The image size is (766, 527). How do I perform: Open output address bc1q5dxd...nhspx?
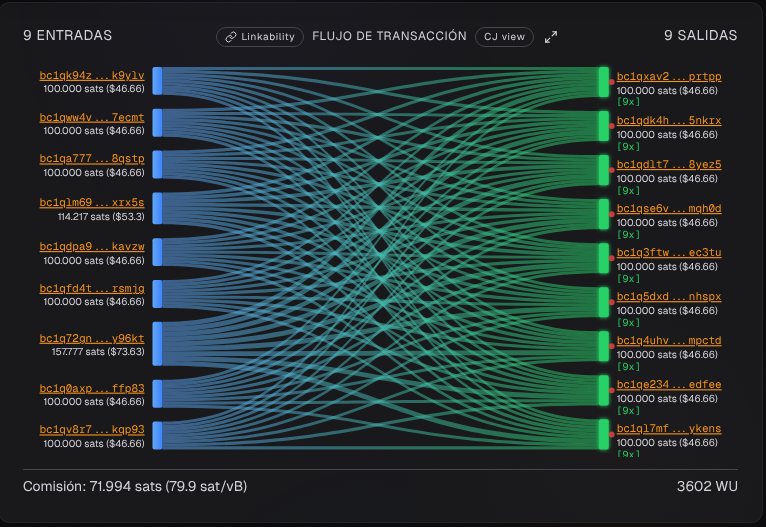tap(669, 296)
